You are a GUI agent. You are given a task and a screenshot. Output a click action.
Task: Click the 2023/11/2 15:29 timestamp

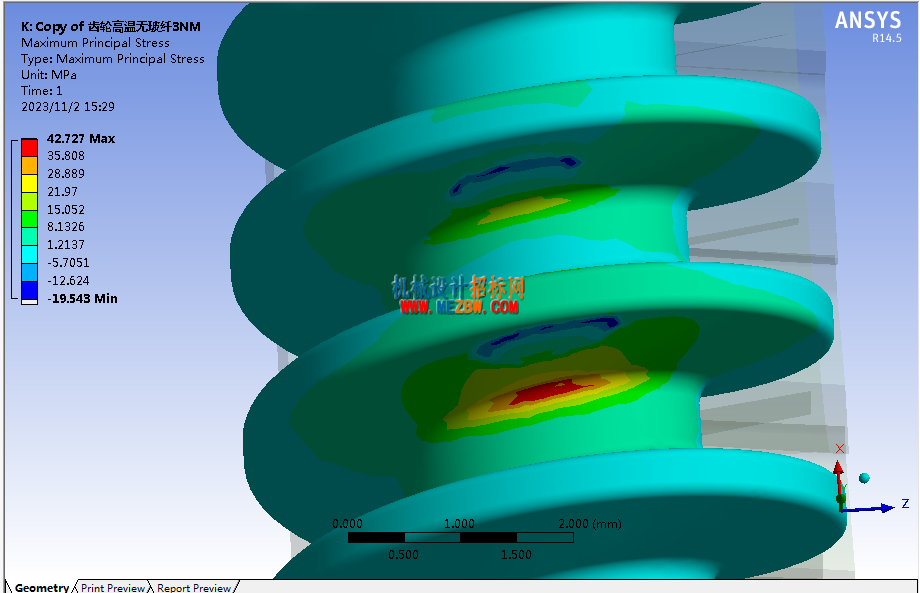pyautogui.click(x=68, y=107)
